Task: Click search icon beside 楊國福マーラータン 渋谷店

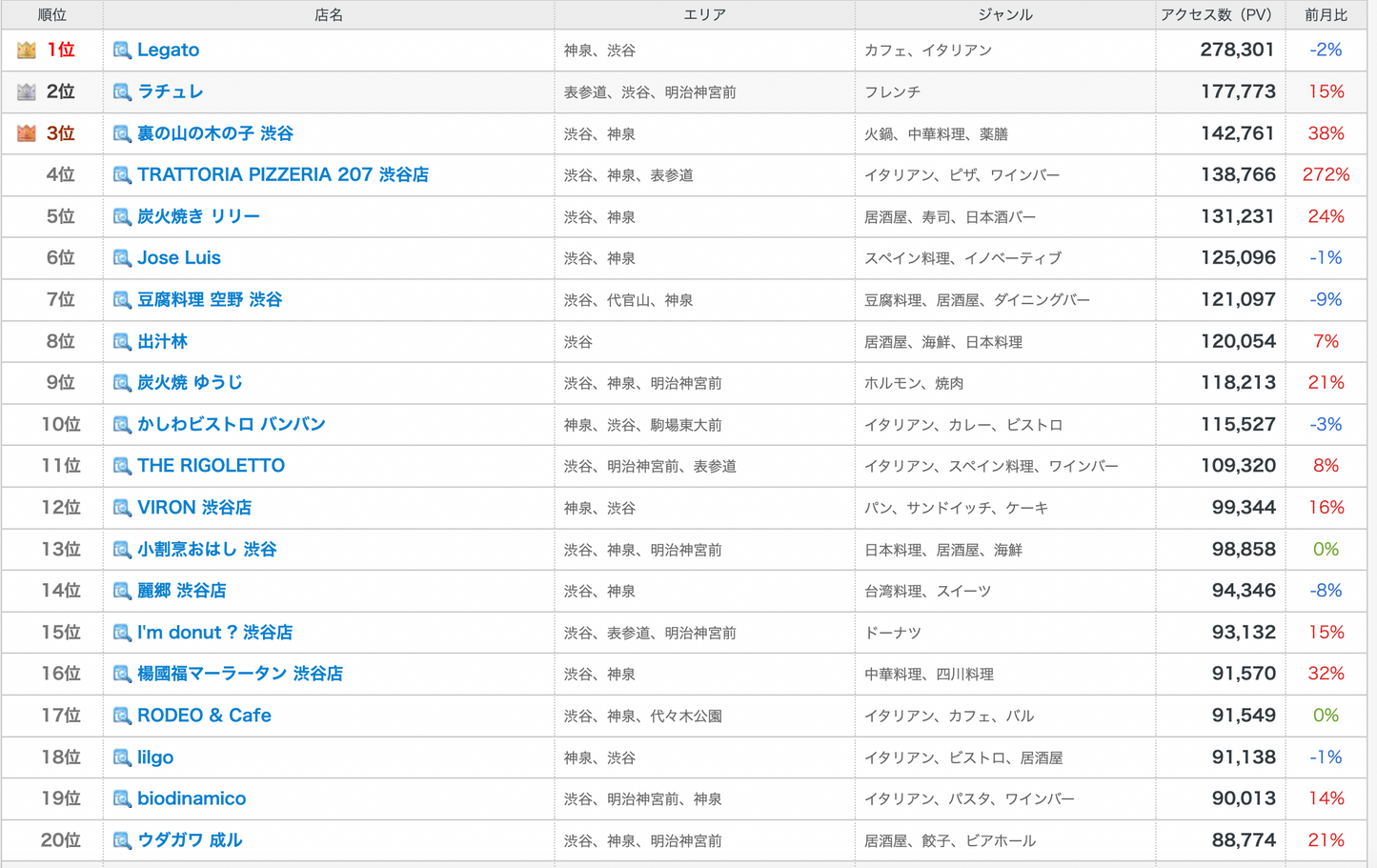Action: click(x=122, y=674)
